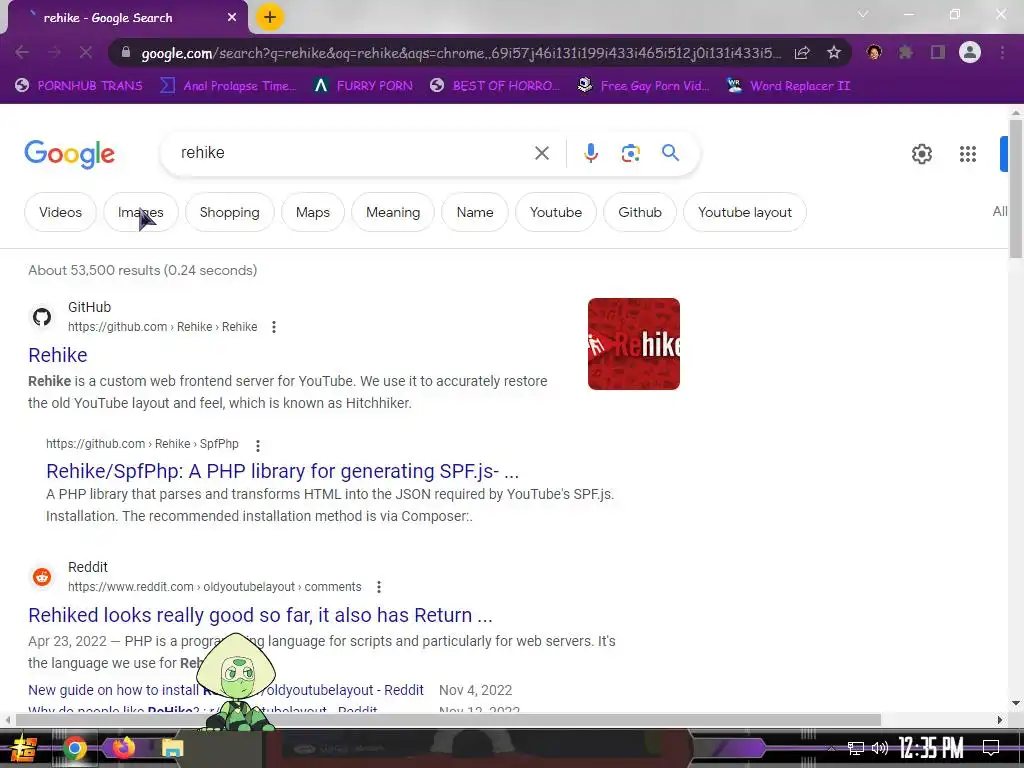The height and width of the screenshot is (768, 1024).
Task: Submit search with magnifier icon
Action: [670, 153]
